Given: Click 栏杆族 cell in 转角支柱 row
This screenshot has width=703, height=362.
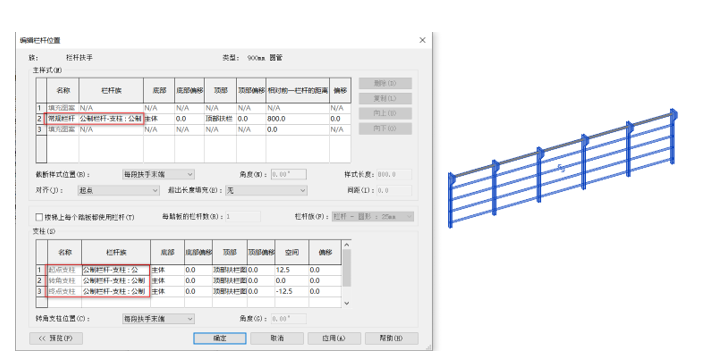Looking at the screenshot, I should 116,281.
